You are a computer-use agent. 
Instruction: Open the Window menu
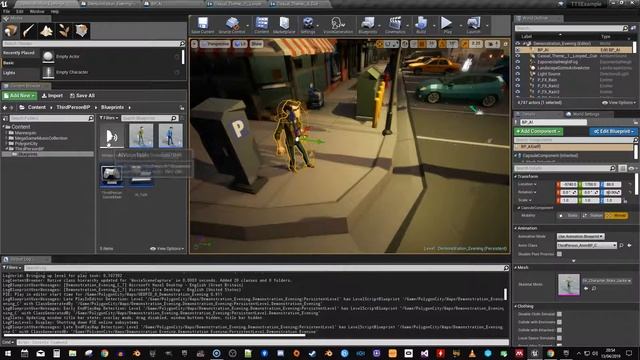37,11
